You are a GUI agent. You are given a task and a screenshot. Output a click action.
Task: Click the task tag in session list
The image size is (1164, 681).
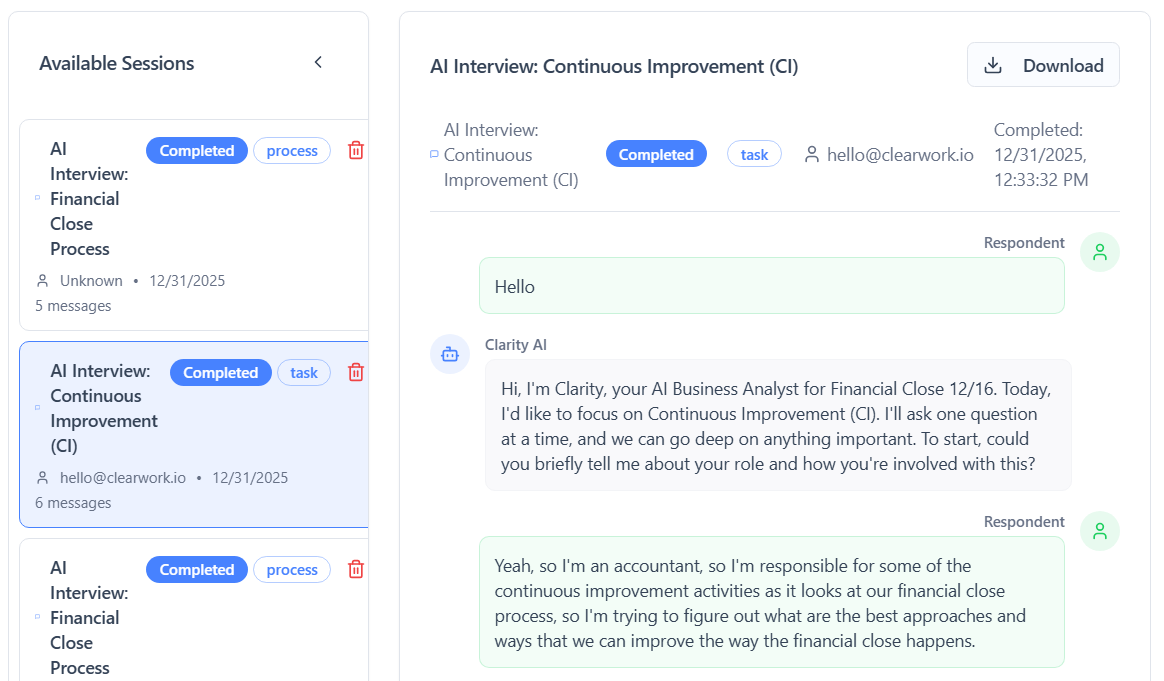[304, 373]
